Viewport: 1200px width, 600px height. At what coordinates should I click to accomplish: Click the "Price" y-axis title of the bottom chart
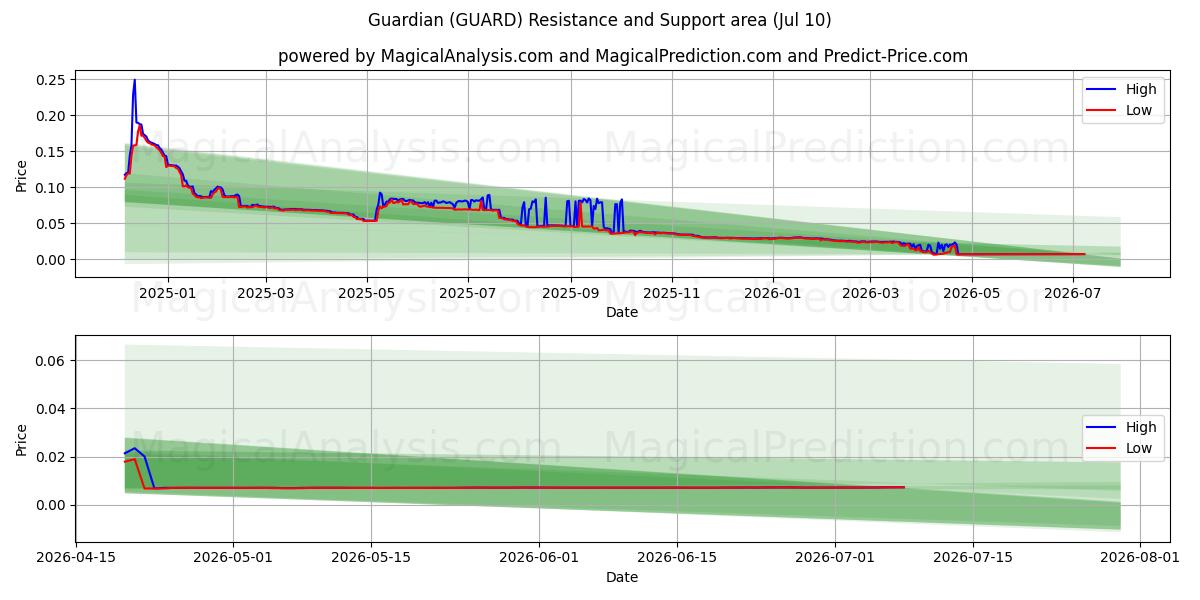click(22, 439)
